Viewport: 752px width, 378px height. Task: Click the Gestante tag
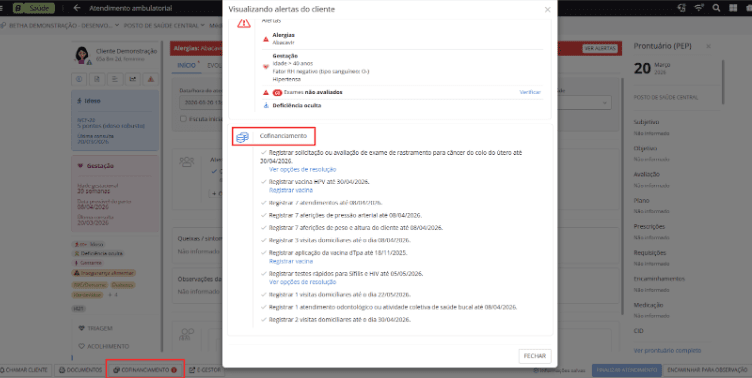point(87,263)
